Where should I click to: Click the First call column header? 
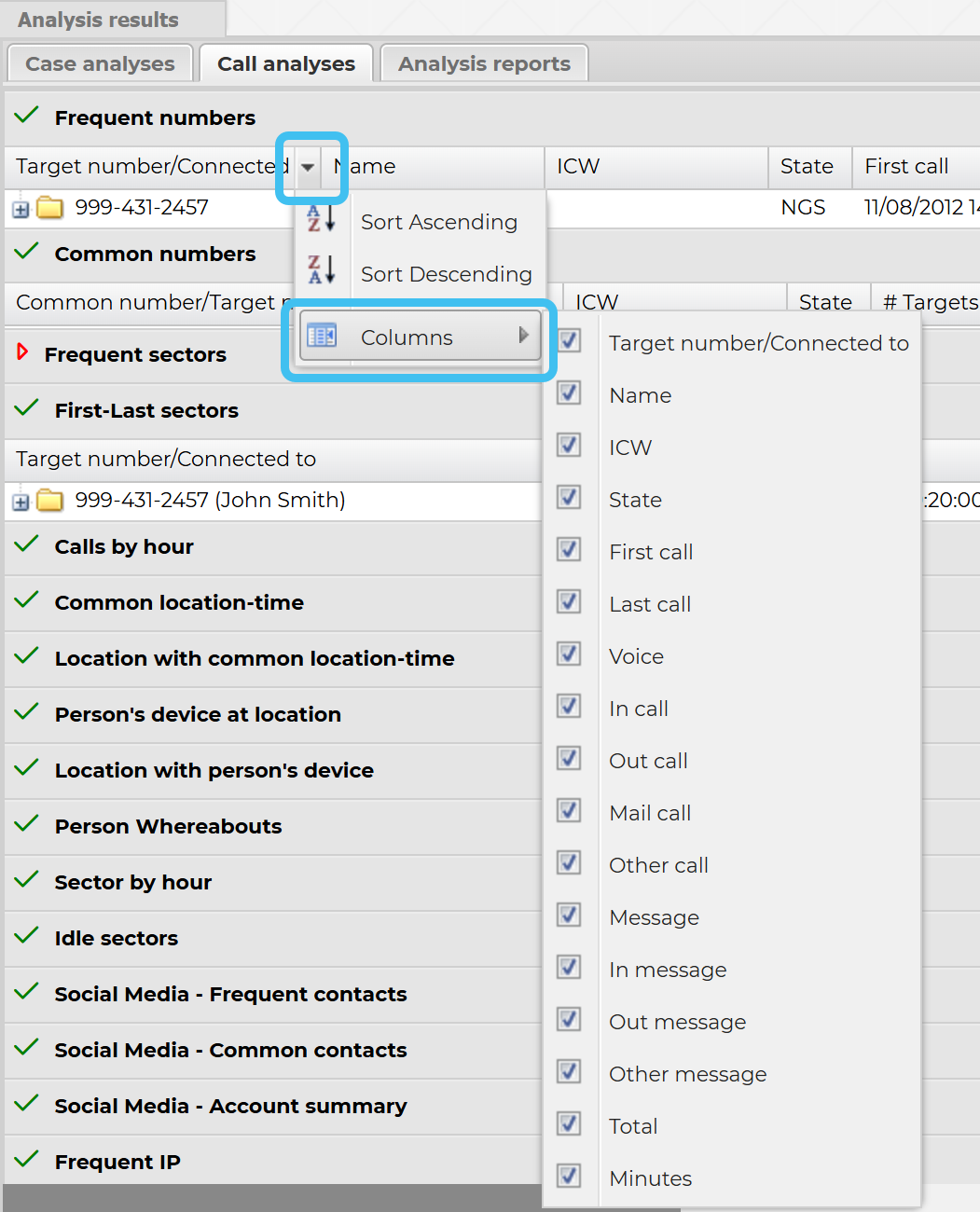[x=905, y=166]
